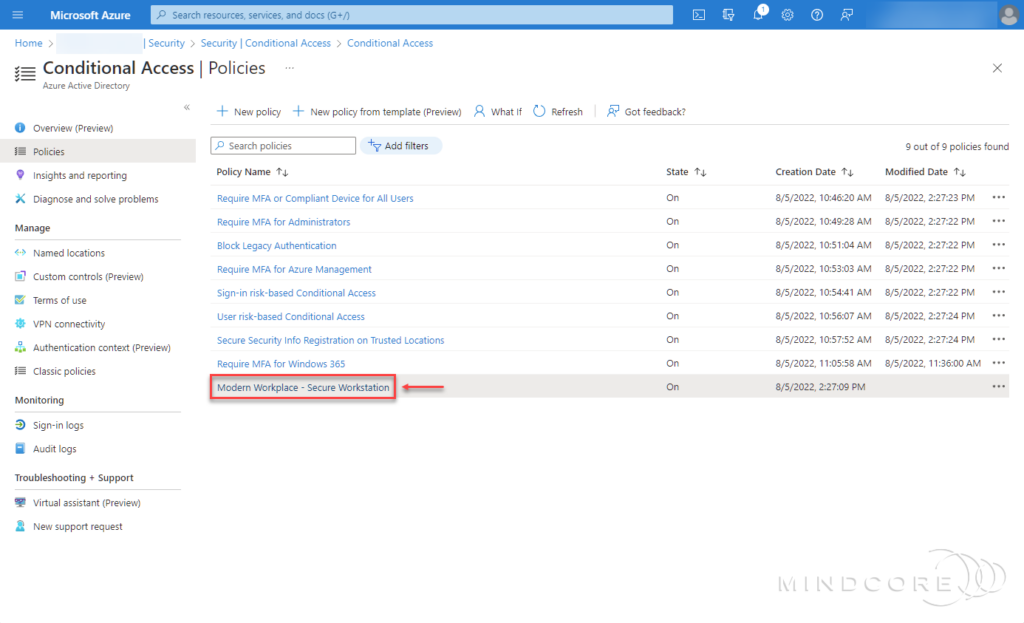Screen dimensions: 1024x623
Task: Open the Cloud Shell in the top bar
Action: (x=698, y=14)
